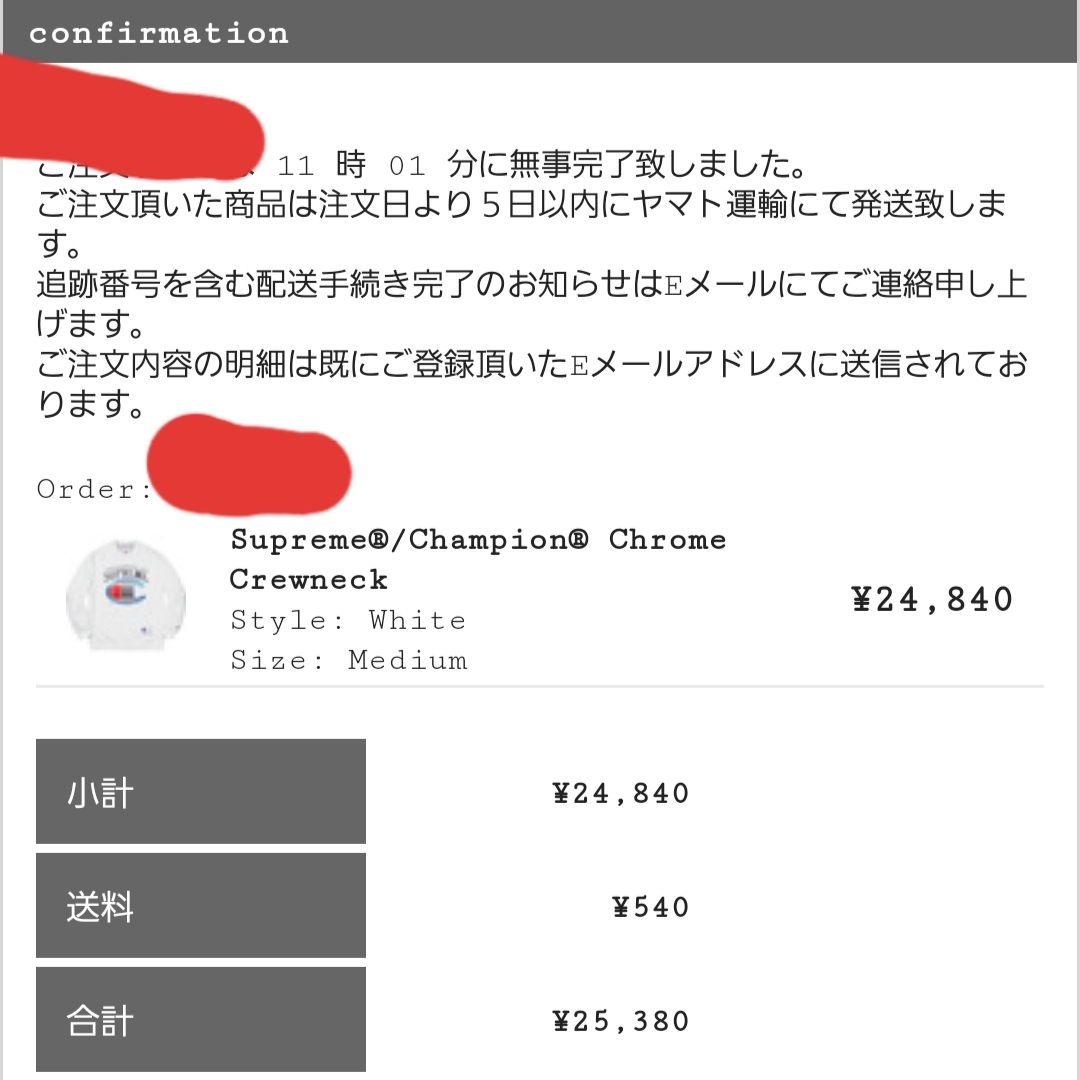
Task: Click the ヤマト運輸 shipping notice sentence
Action: (520, 206)
